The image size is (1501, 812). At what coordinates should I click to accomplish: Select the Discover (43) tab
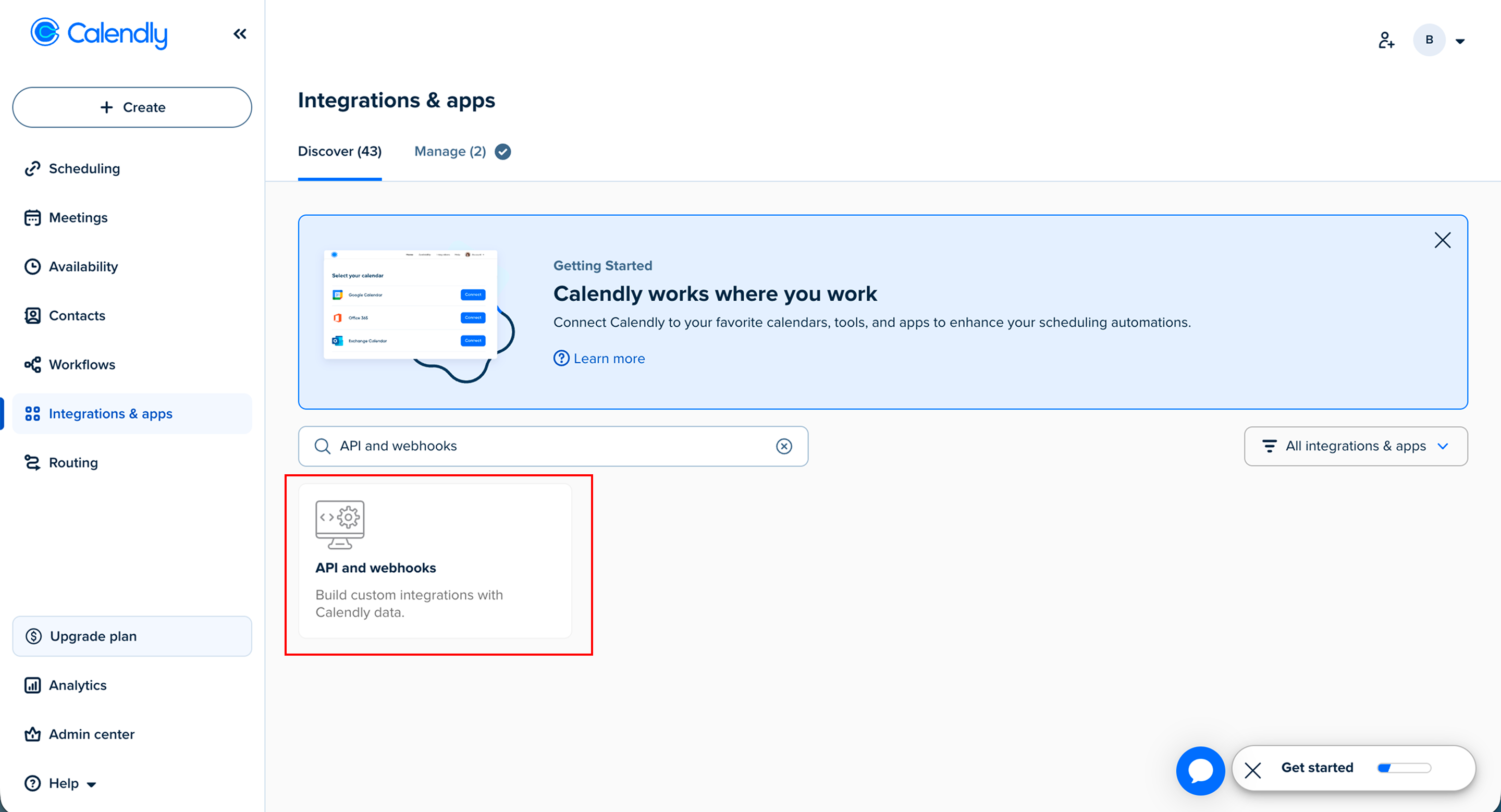point(340,152)
